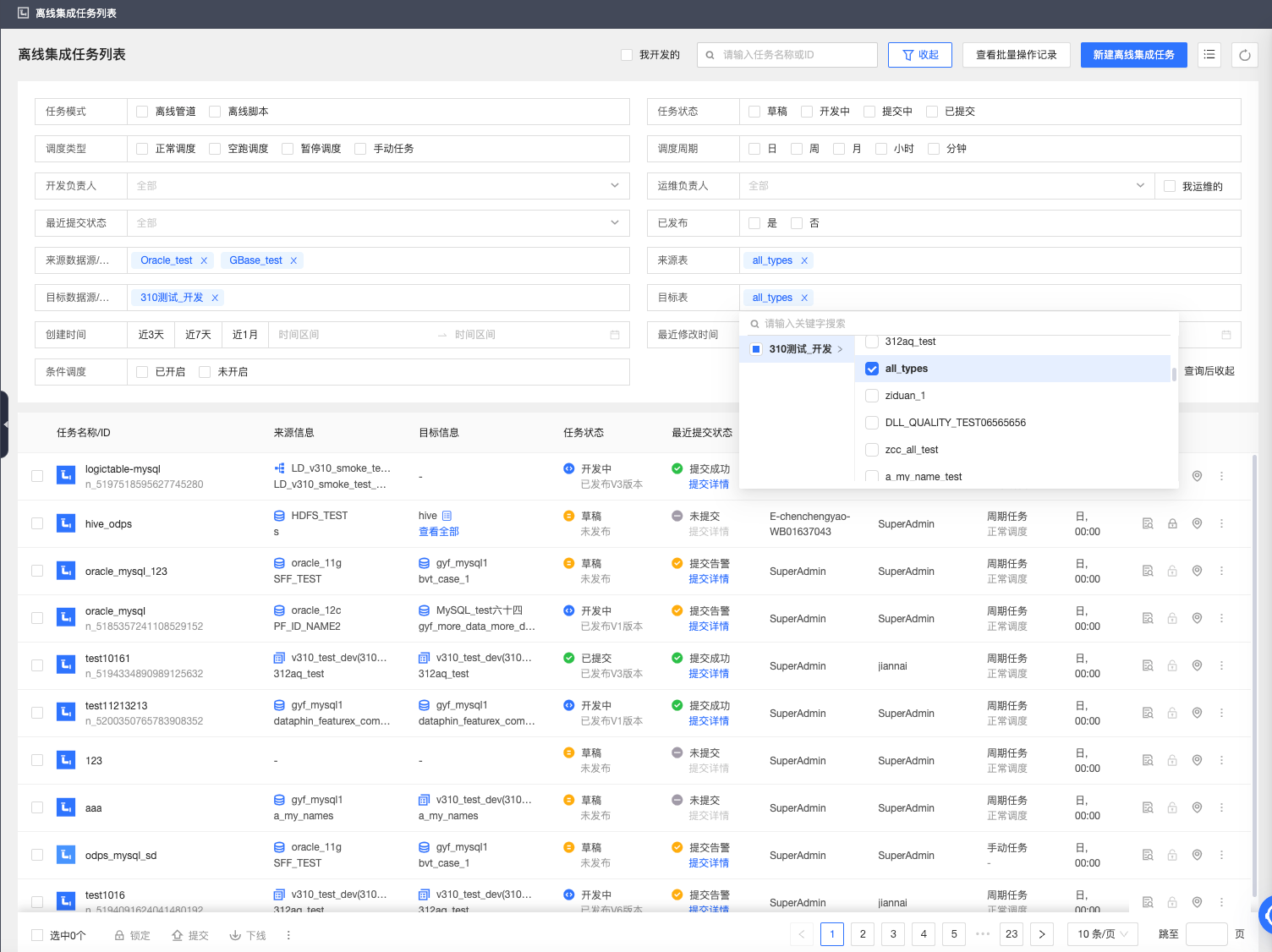Open the 10 条/页 page size dropdown

point(1103,934)
